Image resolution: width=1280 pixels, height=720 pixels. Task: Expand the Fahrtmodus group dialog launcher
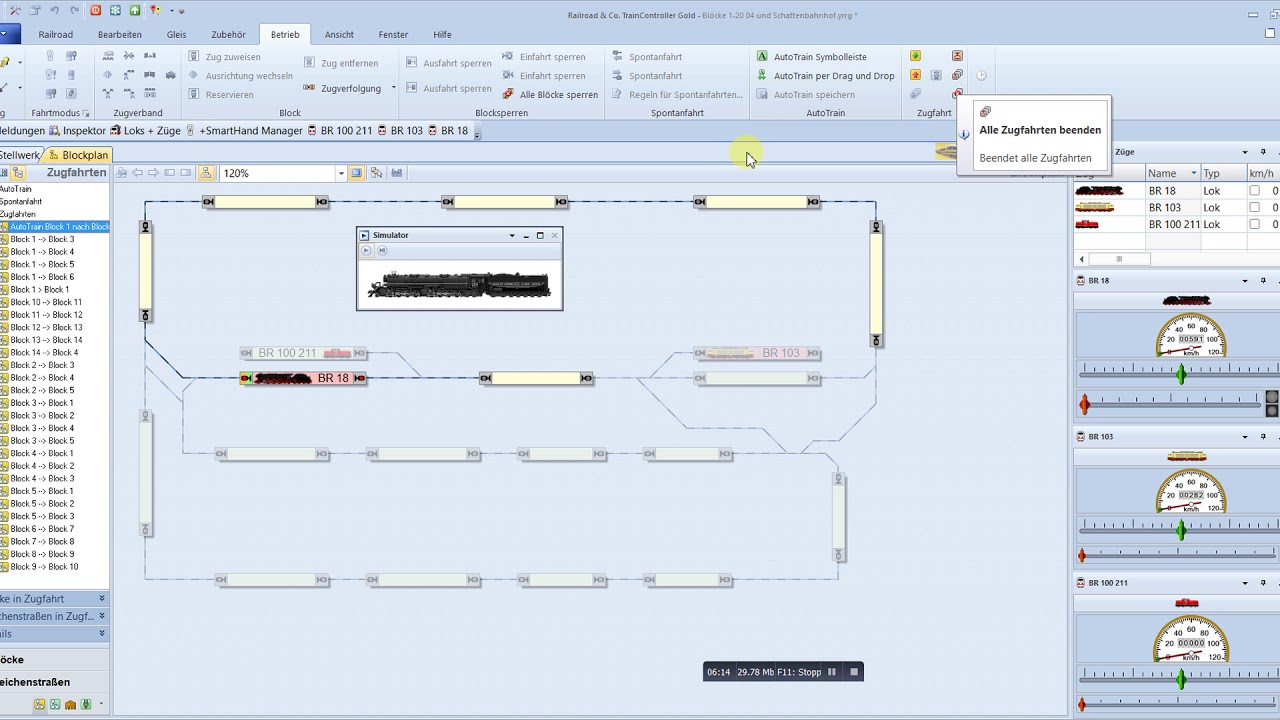86,114
